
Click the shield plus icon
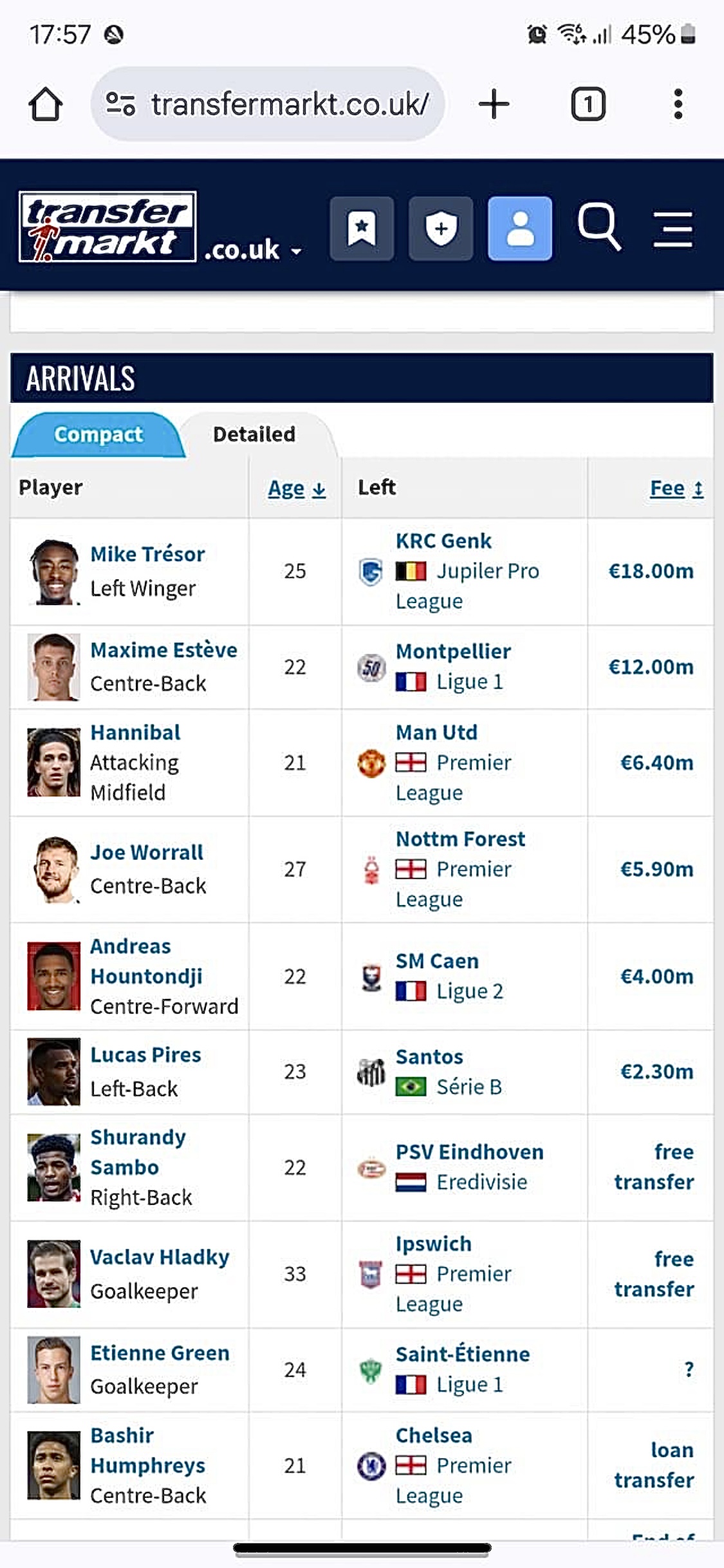[x=441, y=229]
